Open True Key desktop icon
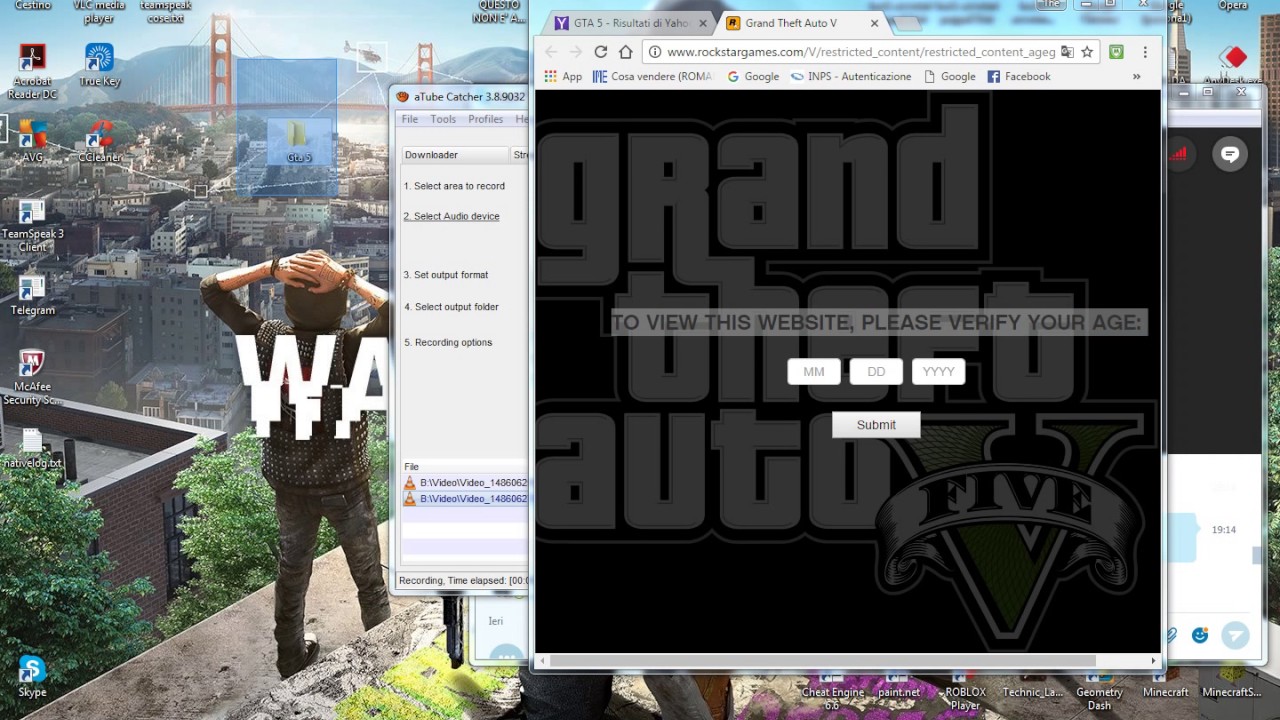Screen dimensions: 1280x720 pyautogui.click(x=99, y=65)
